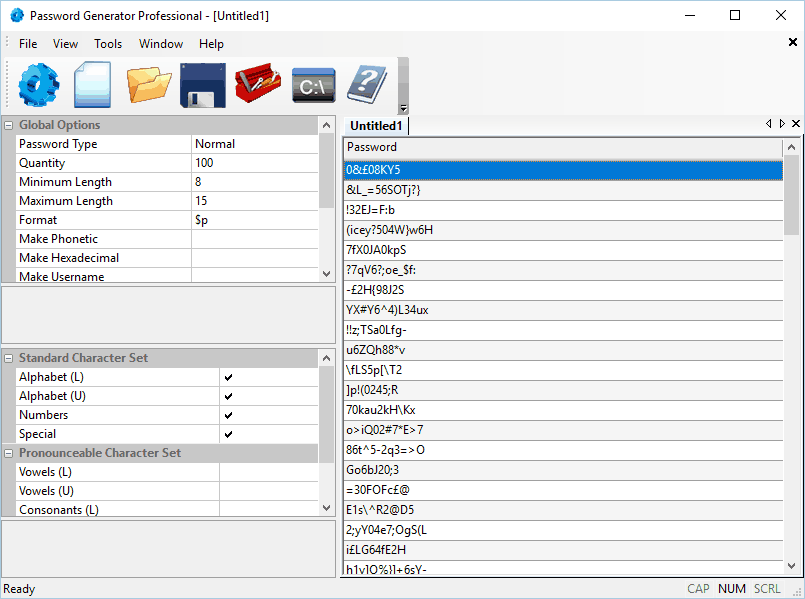Open the red toolbox options icon

[258, 83]
